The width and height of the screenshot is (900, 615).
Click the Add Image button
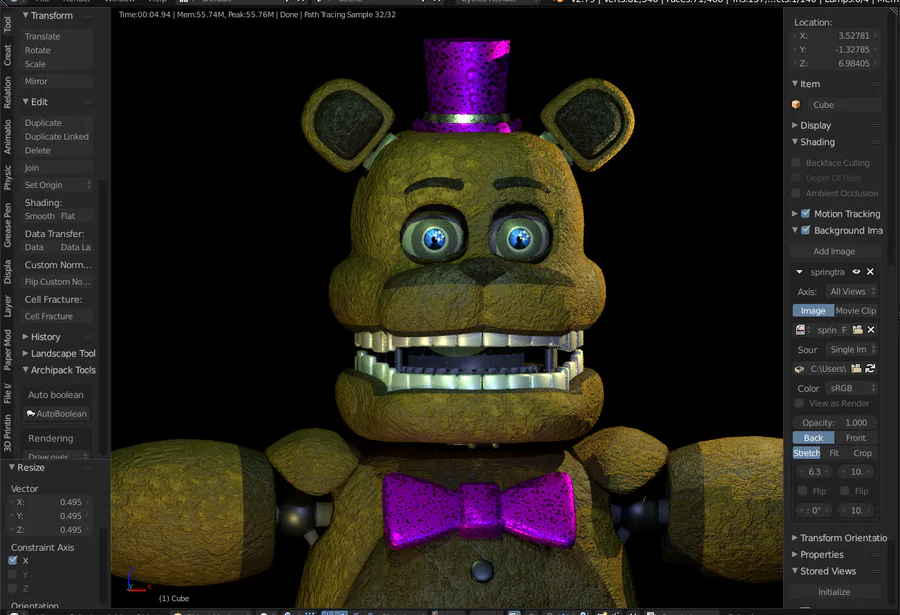click(x=835, y=251)
